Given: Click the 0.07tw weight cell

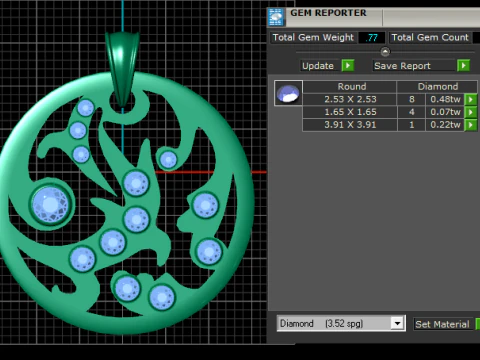Looking at the screenshot, I should (445, 112).
